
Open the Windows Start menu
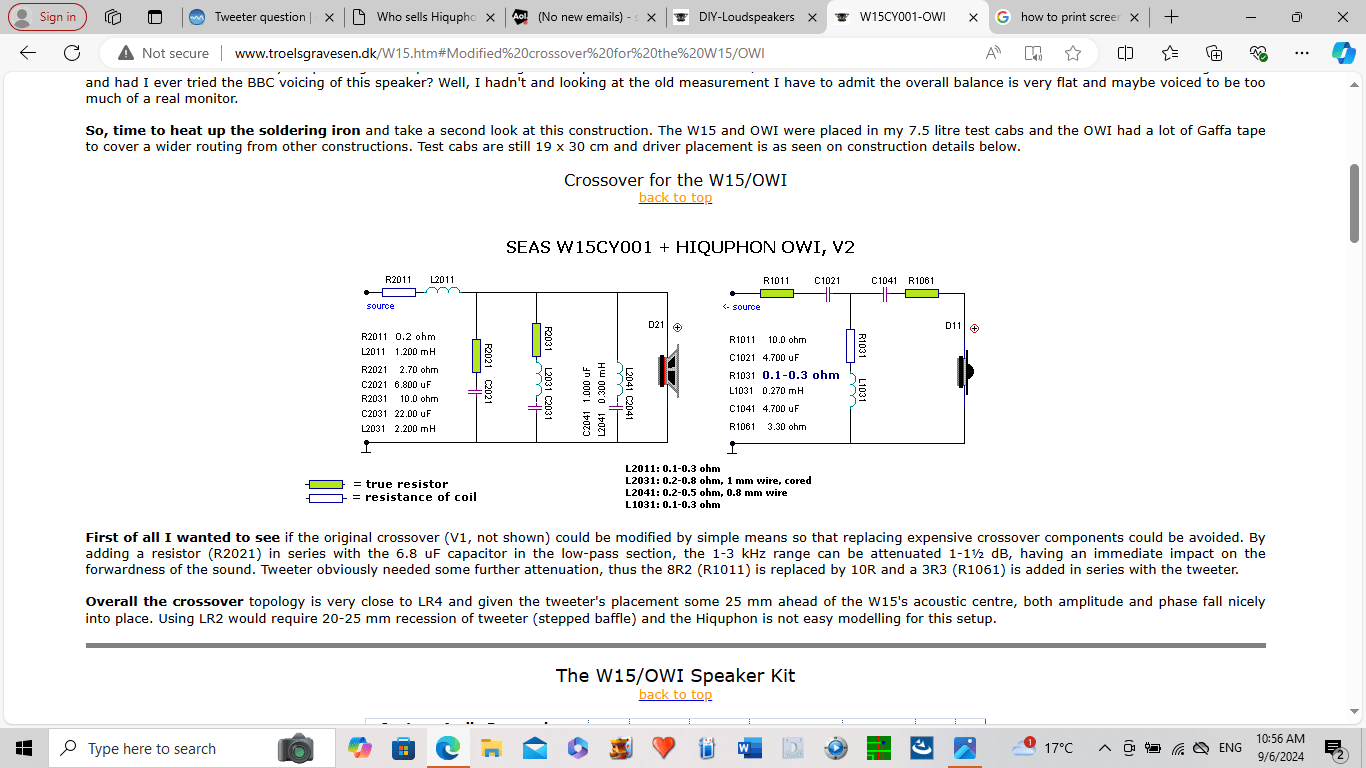(24, 748)
